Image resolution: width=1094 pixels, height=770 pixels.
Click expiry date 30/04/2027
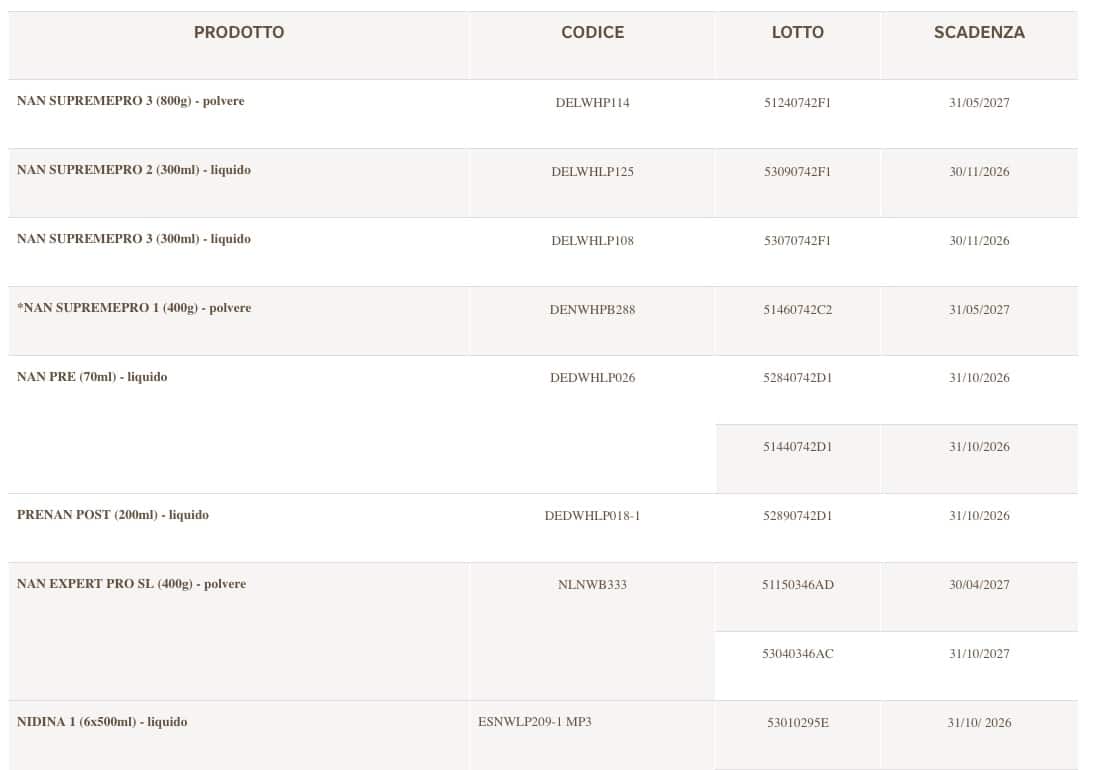click(979, 585)
